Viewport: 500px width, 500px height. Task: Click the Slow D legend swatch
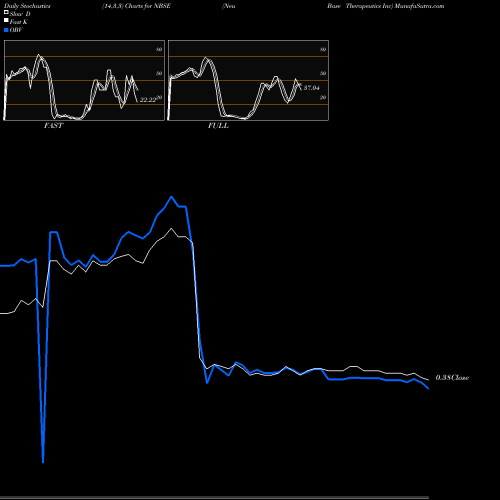(x=6, y=12)
